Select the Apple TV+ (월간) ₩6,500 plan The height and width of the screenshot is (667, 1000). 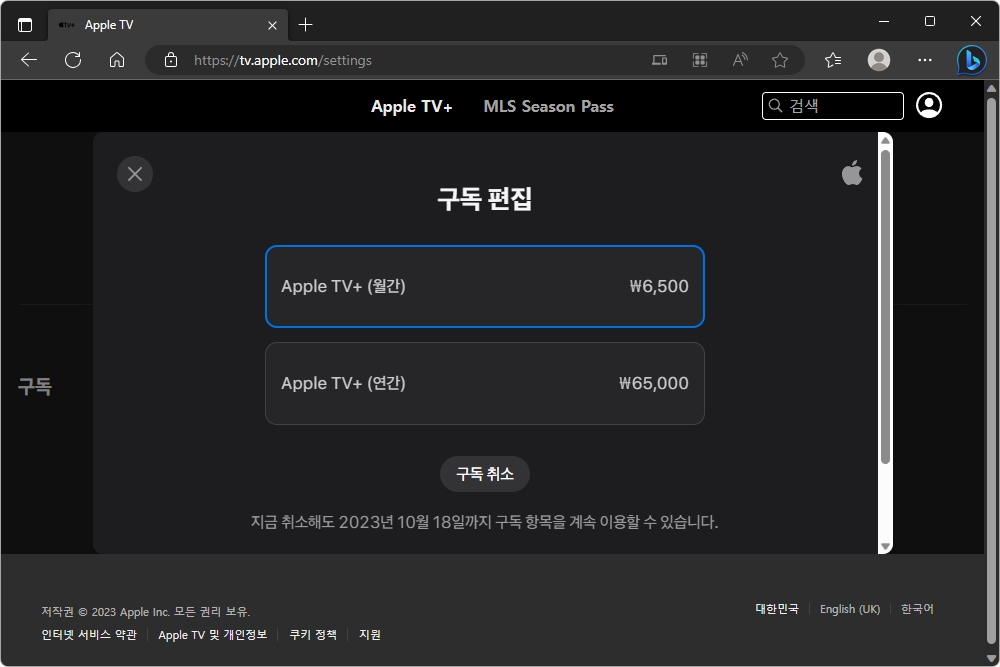(485, 286)
